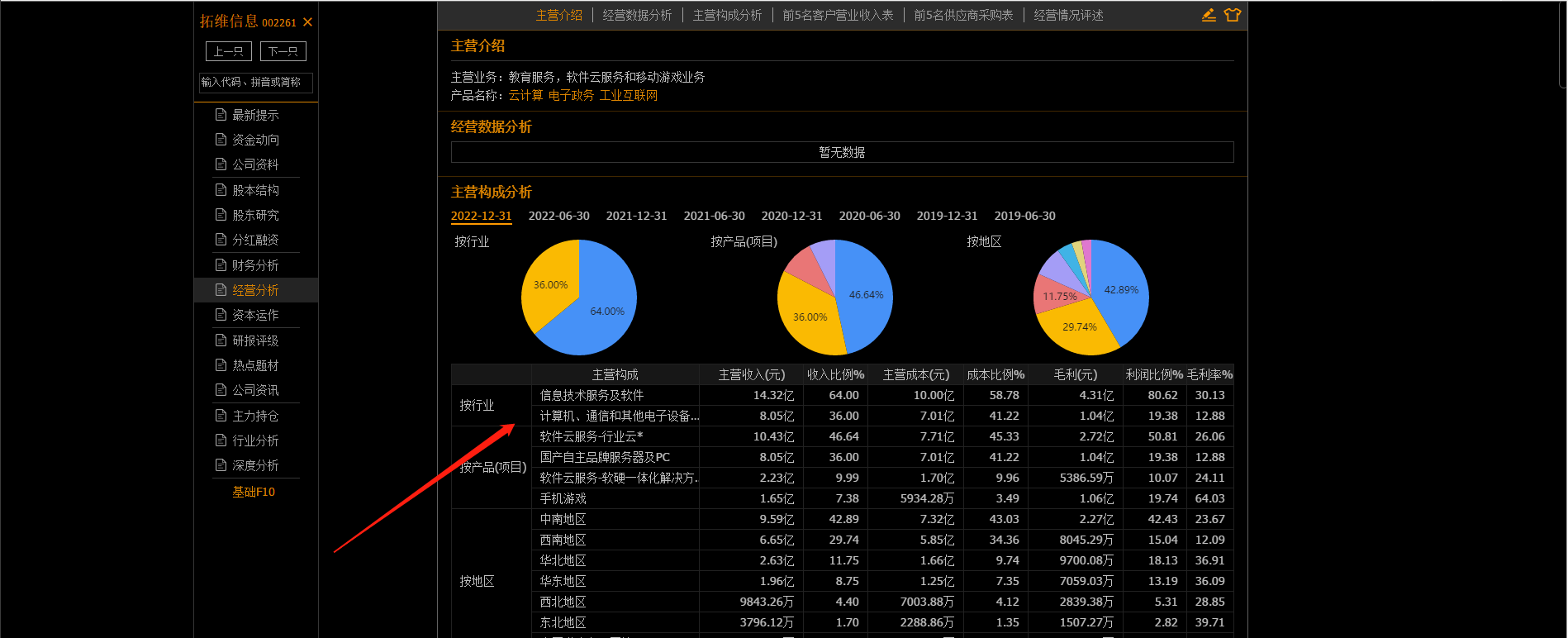Click document icon beside 股本结构

(221, 189)
